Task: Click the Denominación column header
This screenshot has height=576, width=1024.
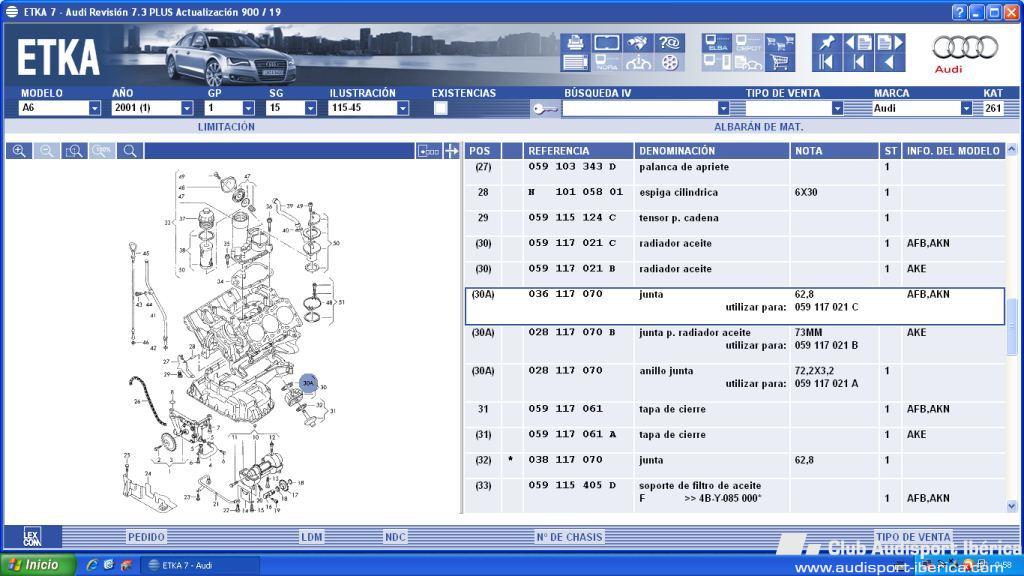Action: tap(712, 151)
